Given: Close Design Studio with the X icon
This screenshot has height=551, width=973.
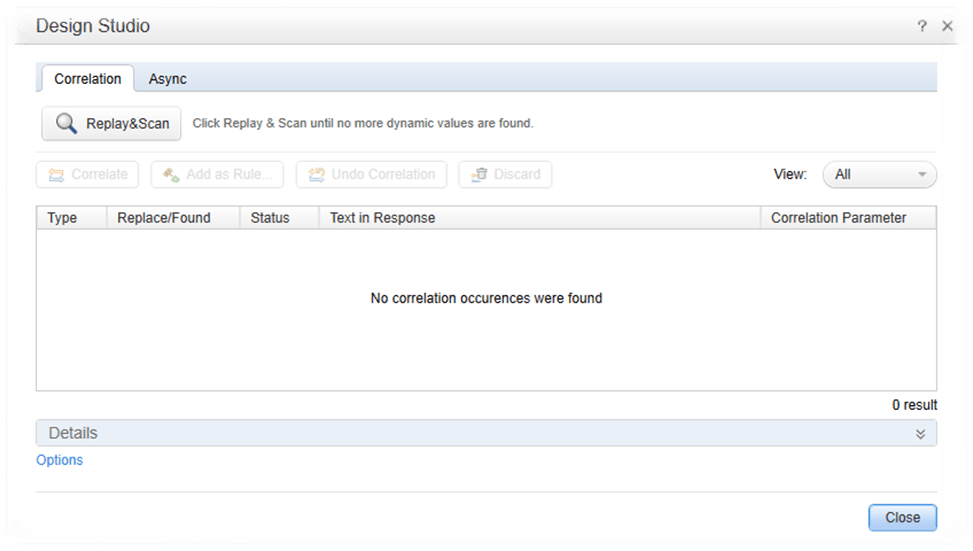Looking at the screenshot, I should (x=947, y=26).
